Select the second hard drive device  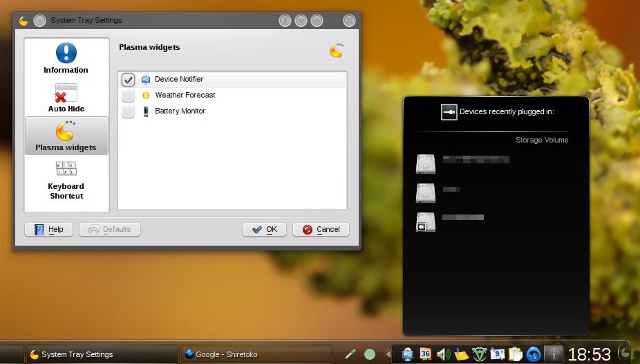[426, 193]
